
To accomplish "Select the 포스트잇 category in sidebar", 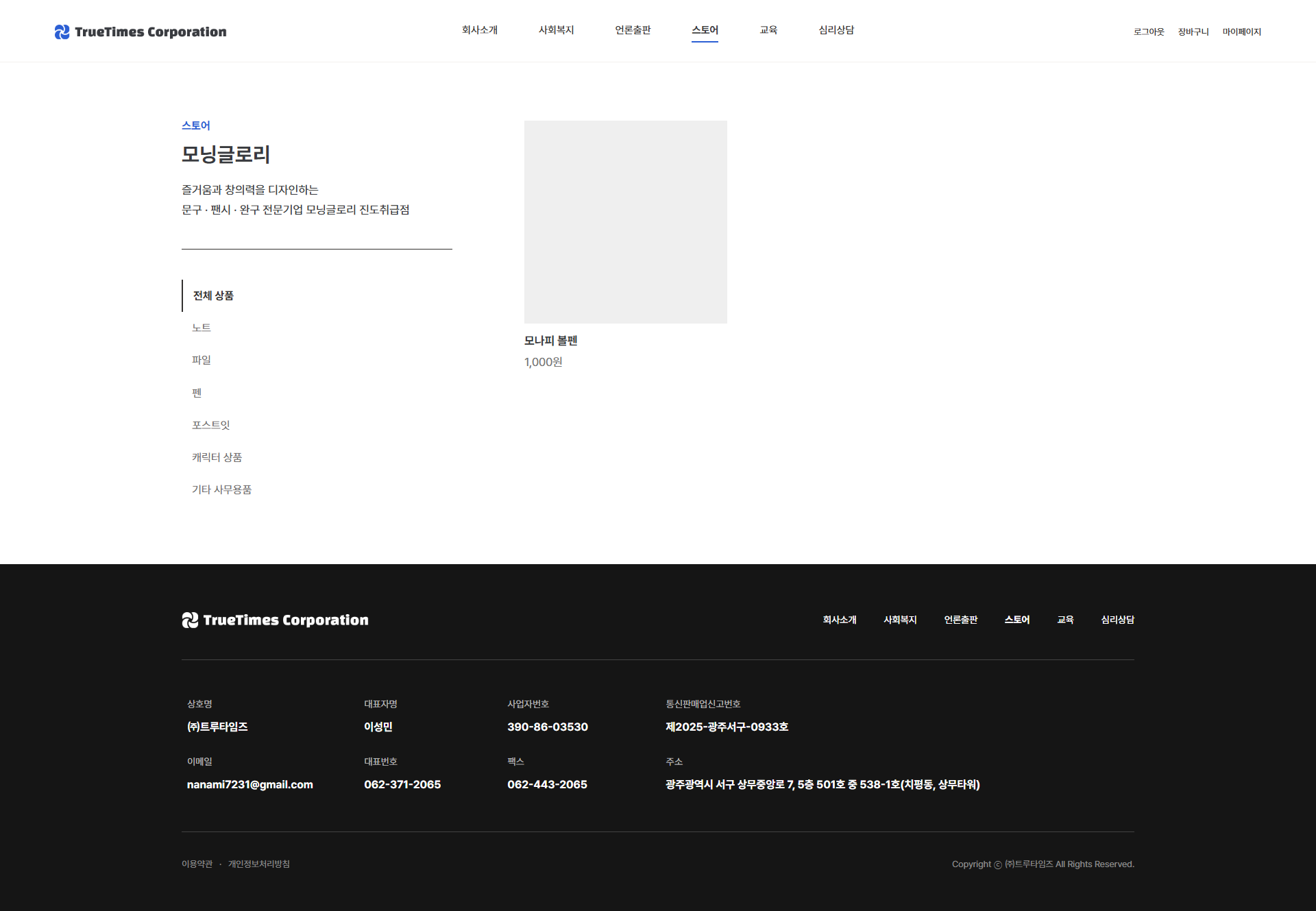I will coord(210,424).
